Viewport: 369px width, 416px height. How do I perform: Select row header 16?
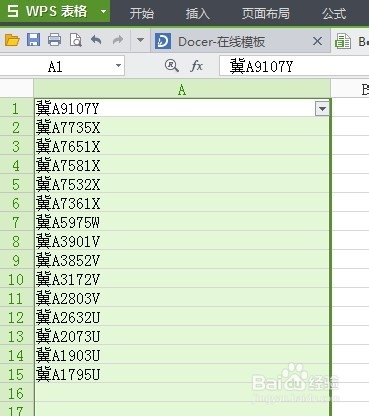[x=17, y=393]
